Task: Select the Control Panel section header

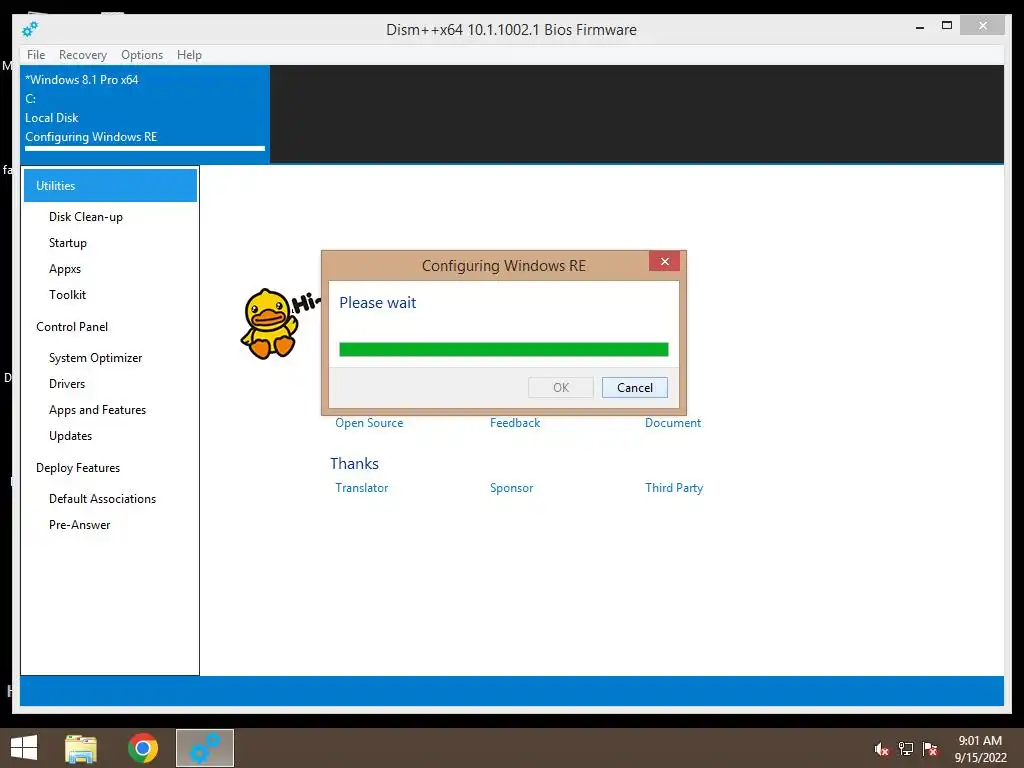Action: (72, 327)
